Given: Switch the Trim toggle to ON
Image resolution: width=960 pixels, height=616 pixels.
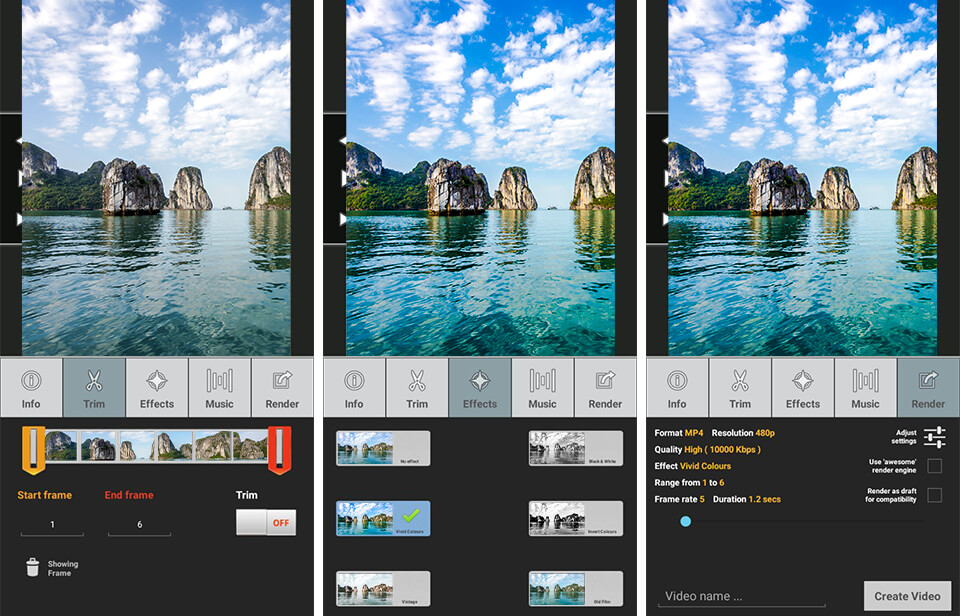Looking at the screenshot, I should 265,521.
